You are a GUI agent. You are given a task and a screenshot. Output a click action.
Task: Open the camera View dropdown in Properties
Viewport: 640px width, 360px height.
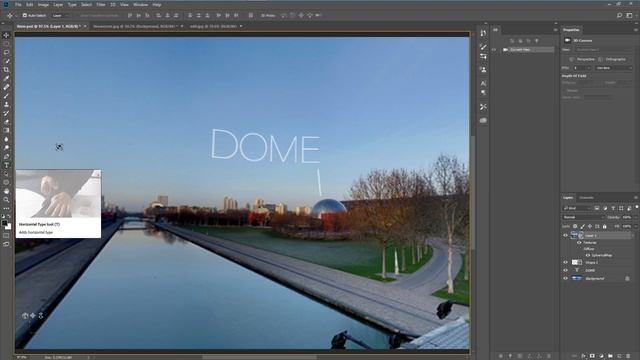click(603, 50)
